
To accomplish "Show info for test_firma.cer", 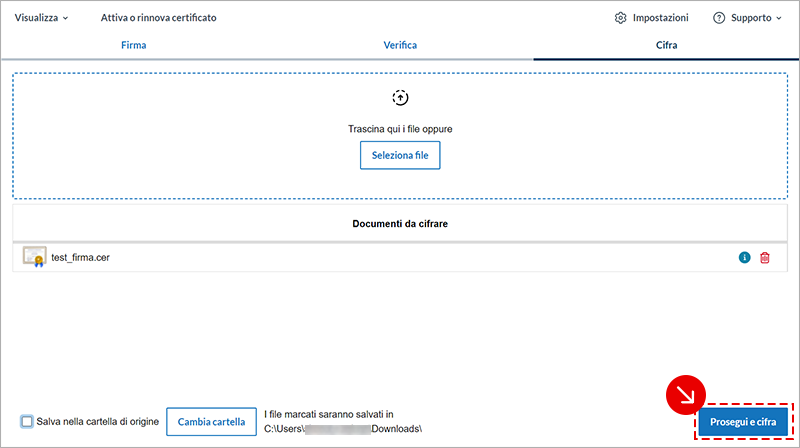I will pos(744,258).
